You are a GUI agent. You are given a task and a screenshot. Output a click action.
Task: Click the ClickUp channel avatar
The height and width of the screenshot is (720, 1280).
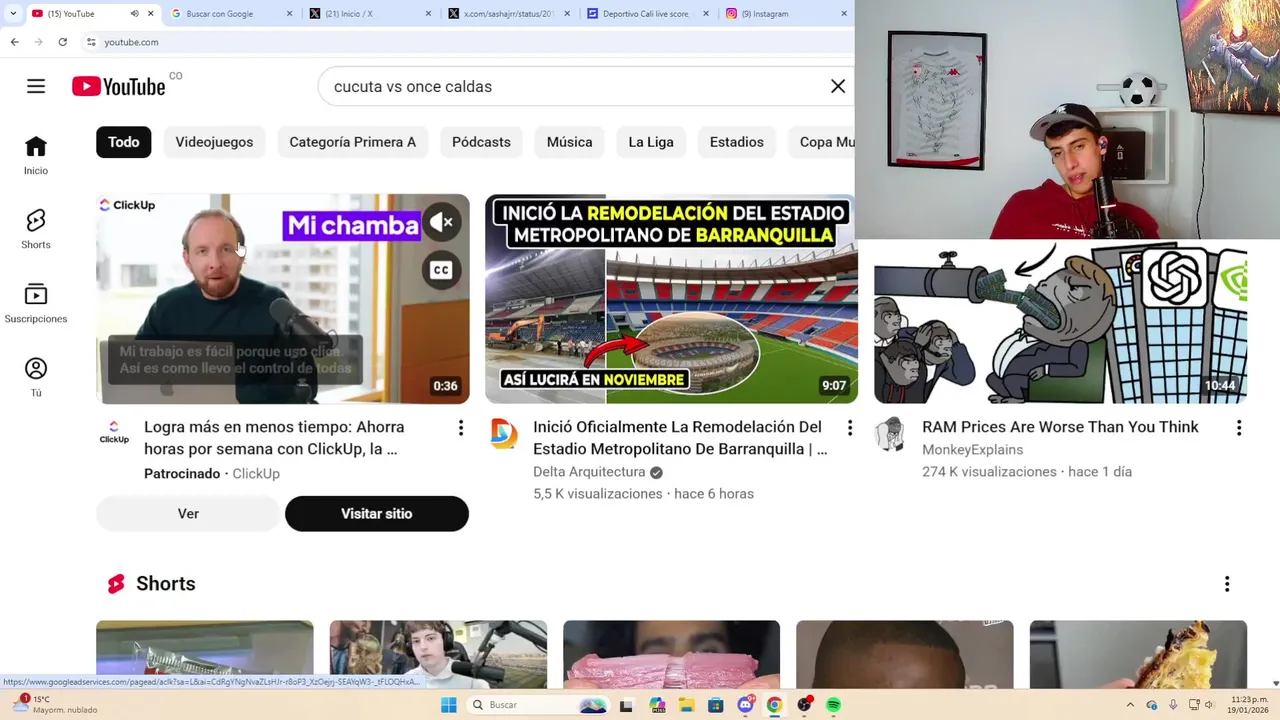(x=114, y=433)
